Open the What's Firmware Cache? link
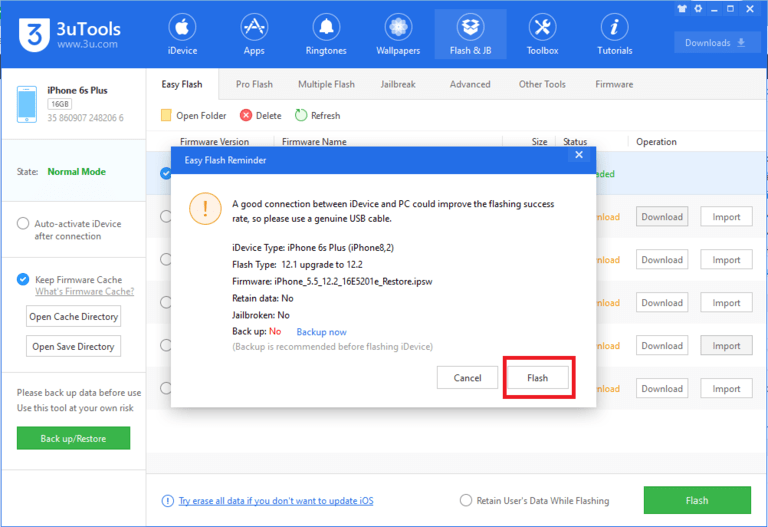Image resolution: width=768 pixels, height=527 pixels. [x=84, y=291]
